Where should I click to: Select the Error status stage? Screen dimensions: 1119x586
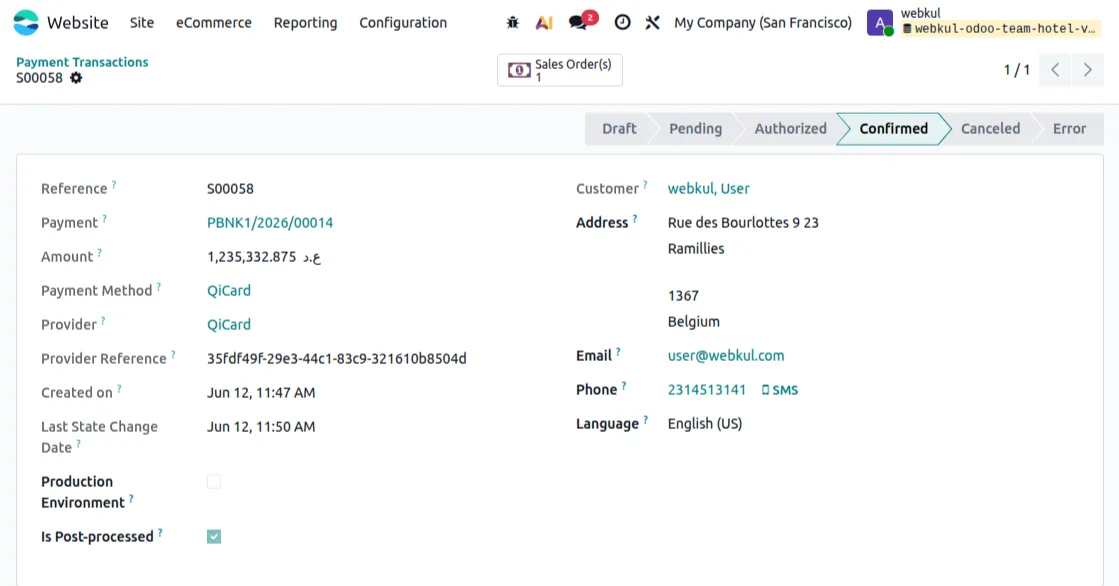coord(1069,128)
